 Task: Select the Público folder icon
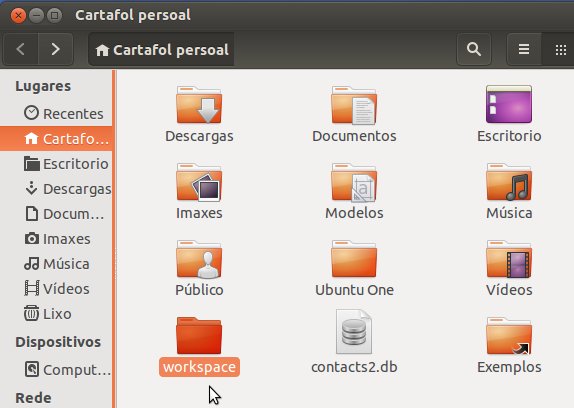pos(199,259)
